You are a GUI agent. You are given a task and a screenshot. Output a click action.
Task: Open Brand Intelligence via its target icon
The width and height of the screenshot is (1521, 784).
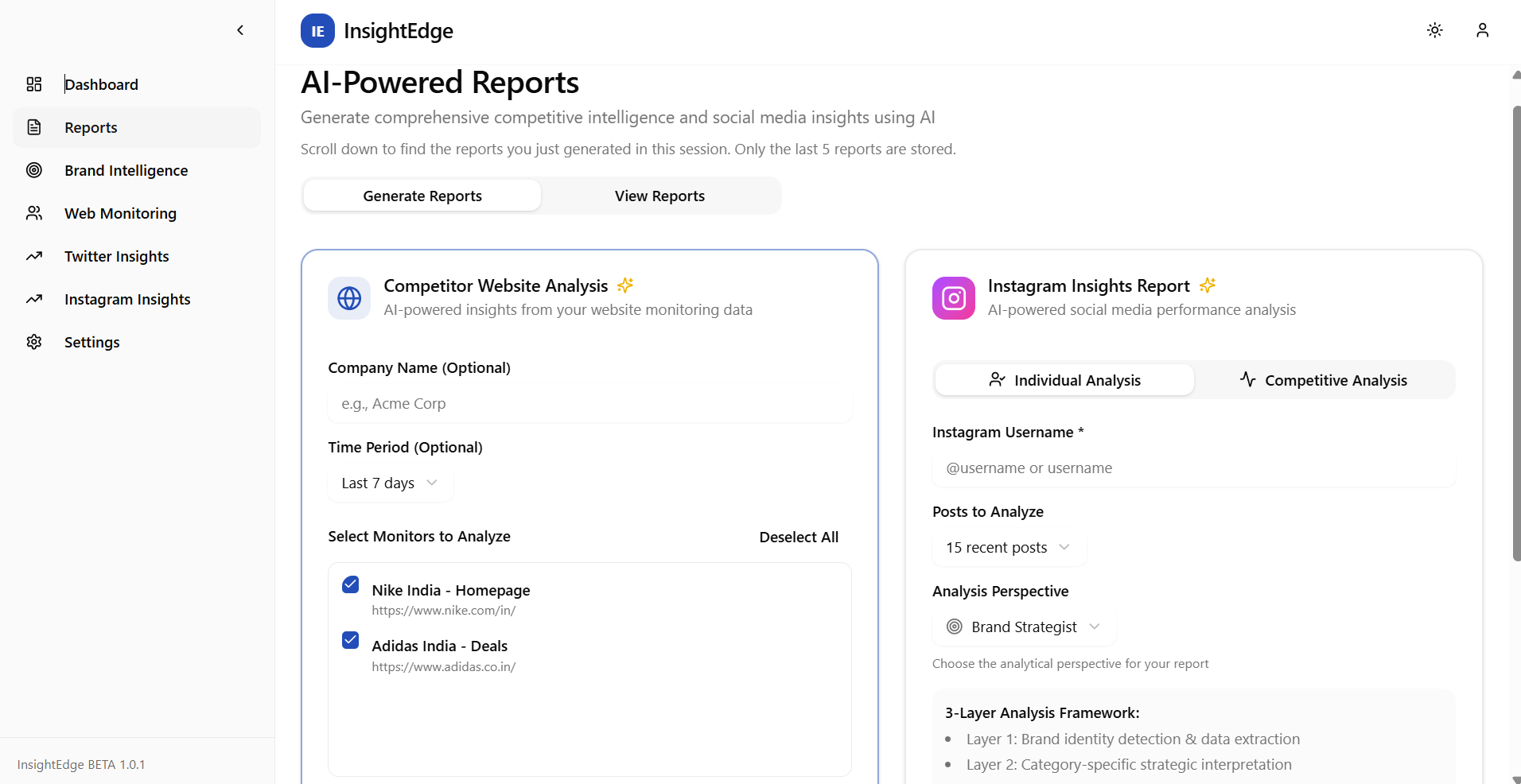[33, 170]
